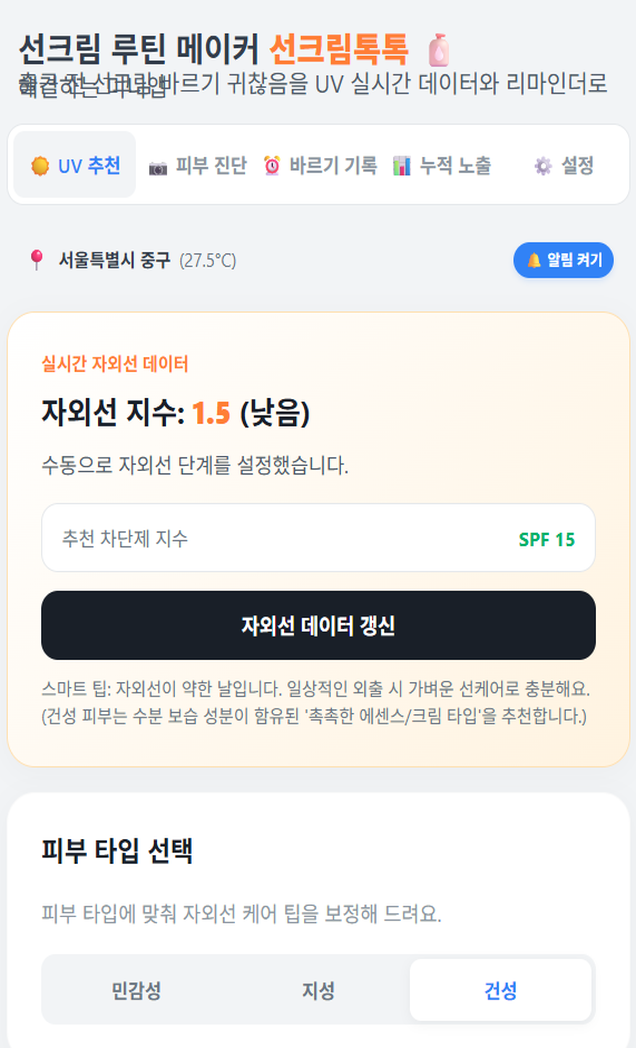The height and width of the screenshot is (1048, 636).
Task: Click the gear icon beside 설정
Action: (543, 166)
